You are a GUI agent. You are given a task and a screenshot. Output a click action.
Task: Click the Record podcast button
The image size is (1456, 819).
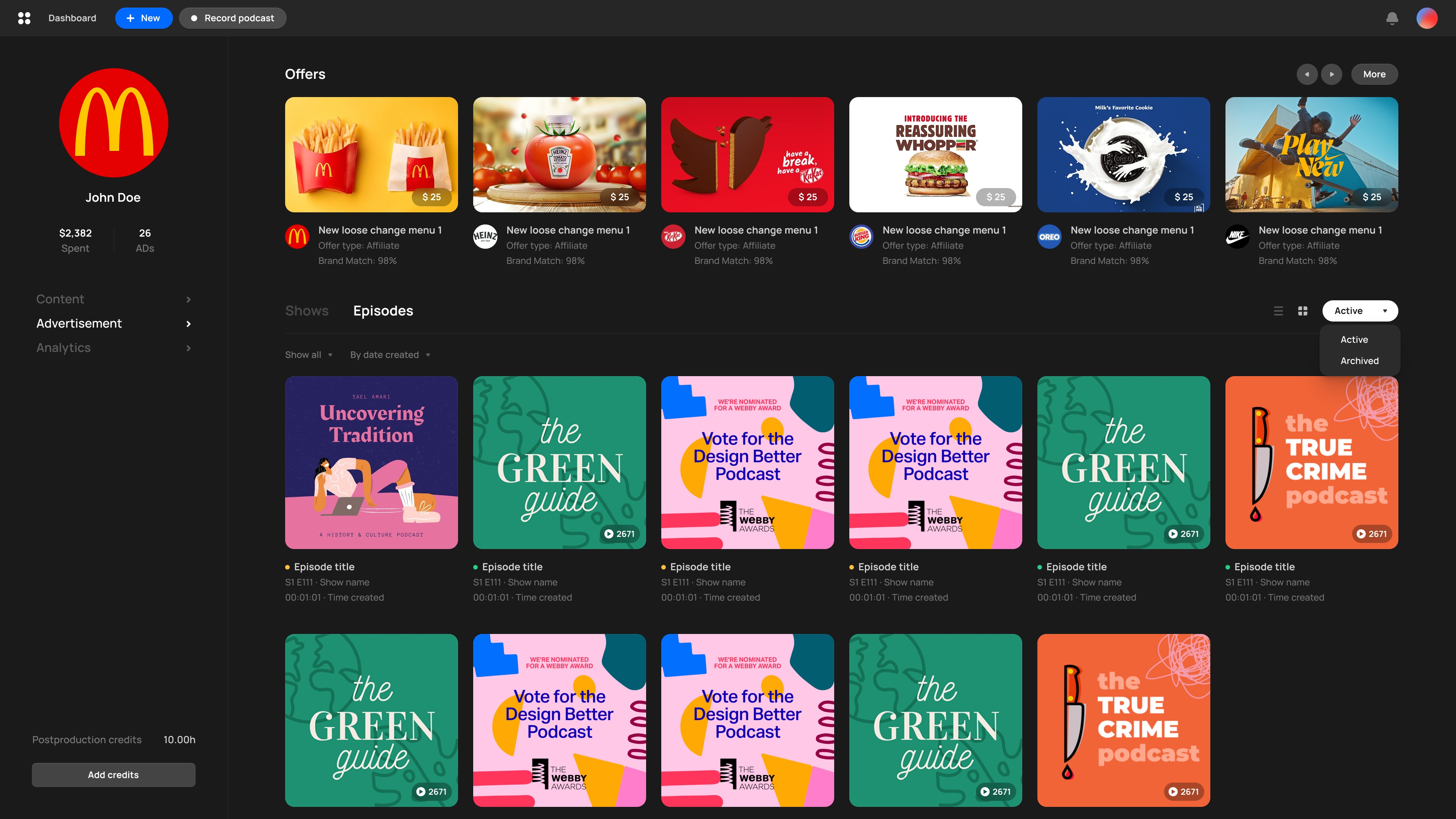coord(232,18)
